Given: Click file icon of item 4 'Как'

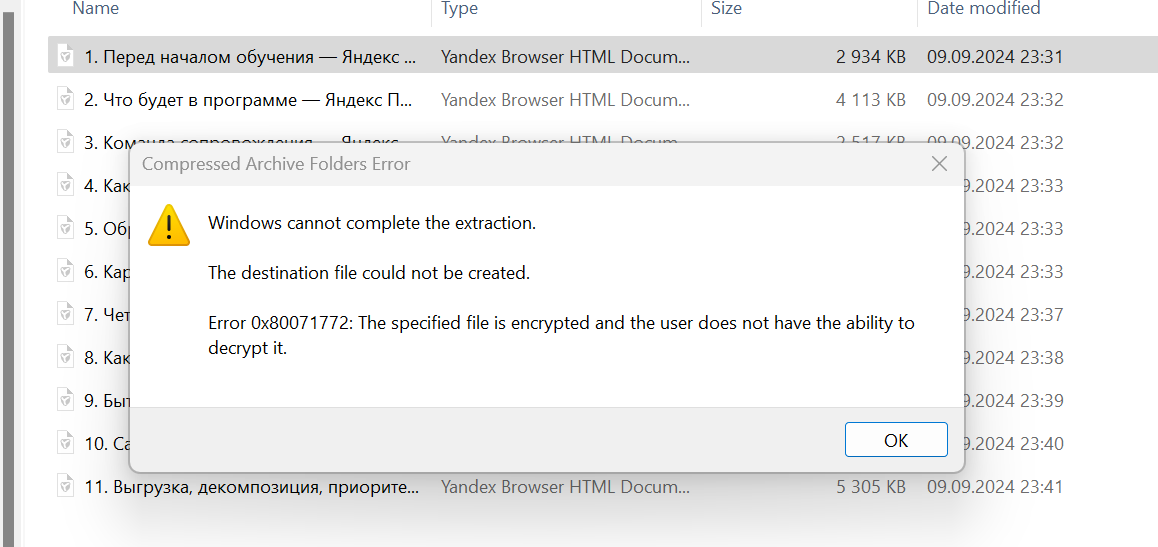Looking at the screenshot, I should click(x=66, y=186).
